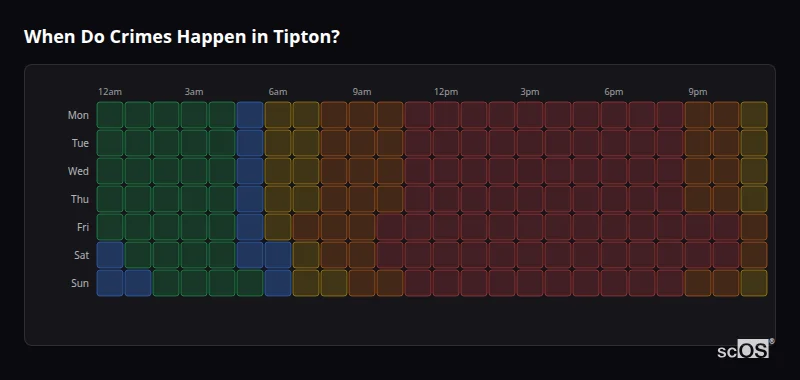Screen dimensions: 800x380
Task: Select the Saturday 11pm orange cell
Action: click(754, 255)
